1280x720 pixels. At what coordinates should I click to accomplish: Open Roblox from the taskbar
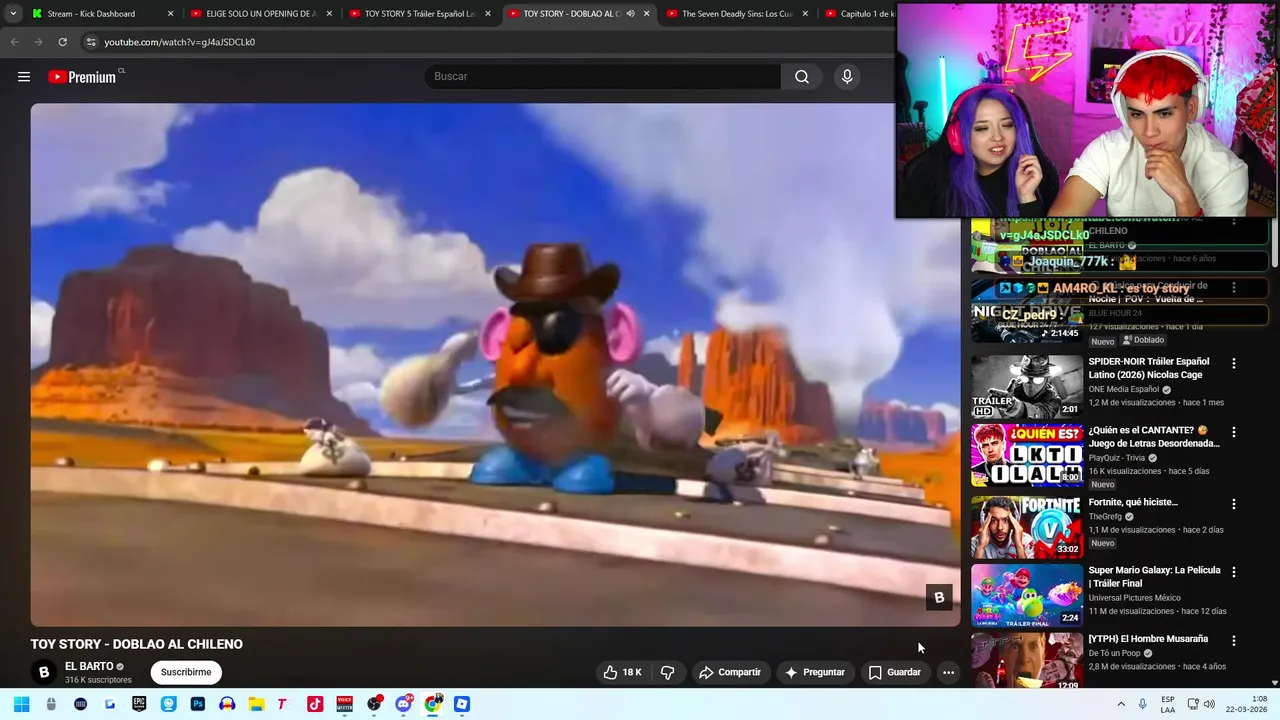(462, 704)
